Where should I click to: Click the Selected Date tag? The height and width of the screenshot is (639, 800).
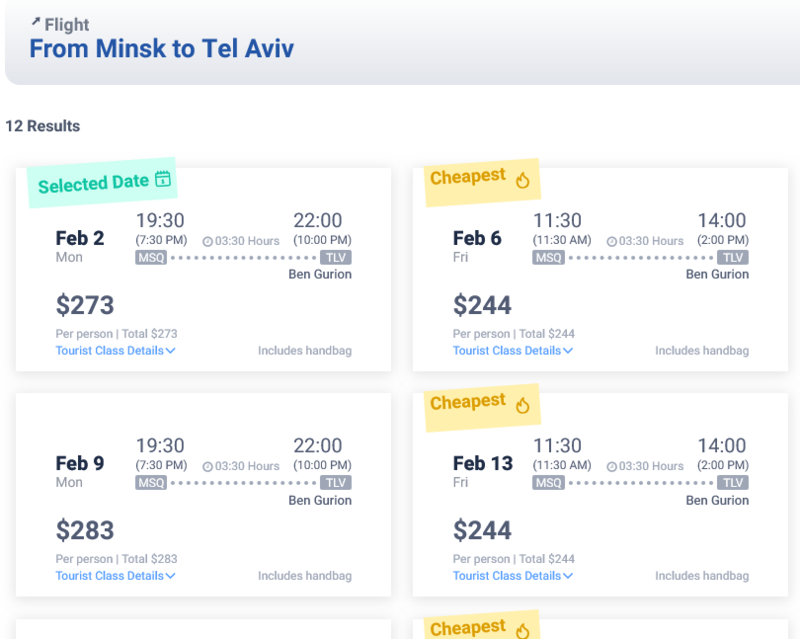pyautogui.click(x=93, y=183)
